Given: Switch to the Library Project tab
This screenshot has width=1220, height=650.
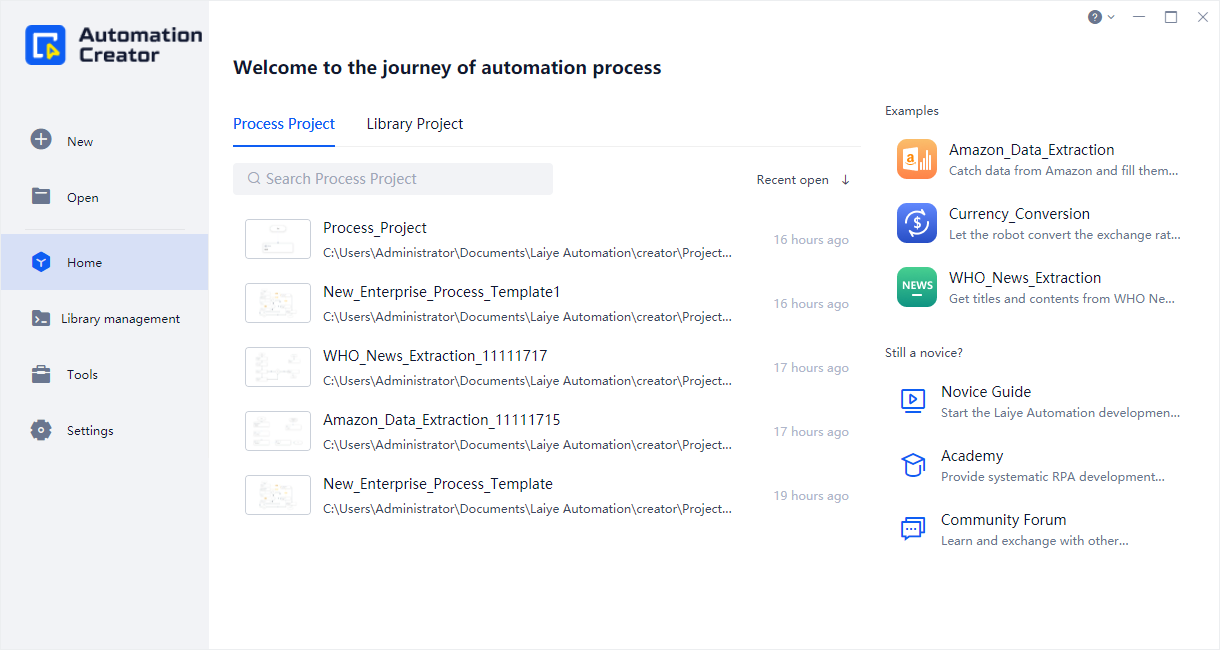Looking at the screenshot, I should 414,124.
